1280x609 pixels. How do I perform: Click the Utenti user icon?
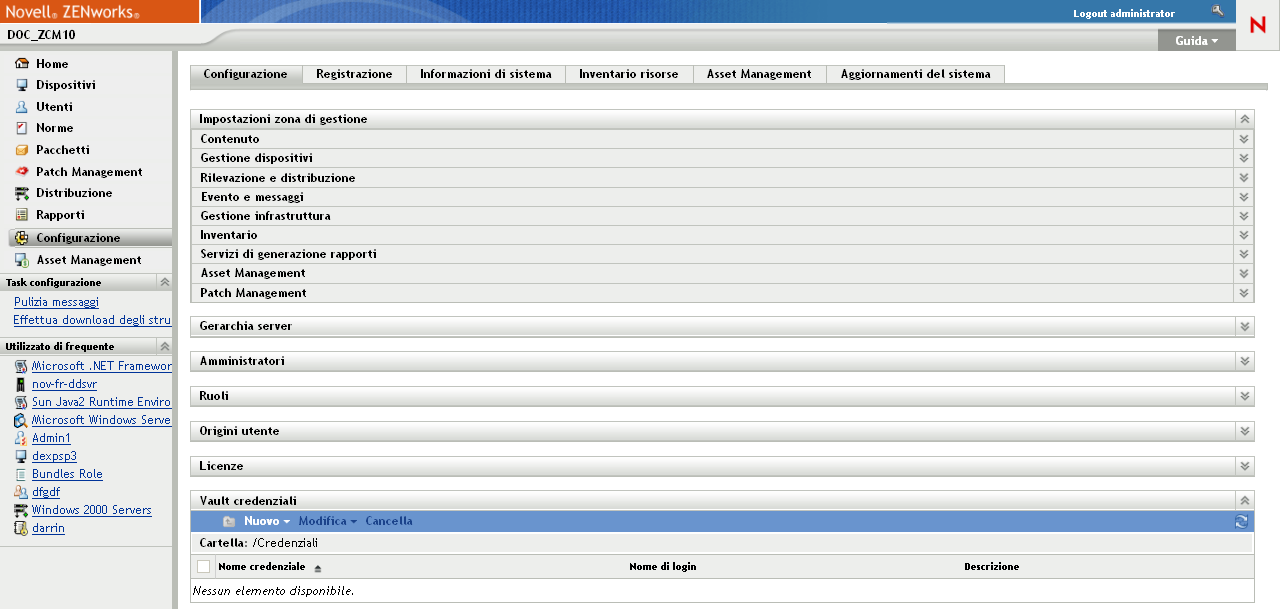click(22, 107)
